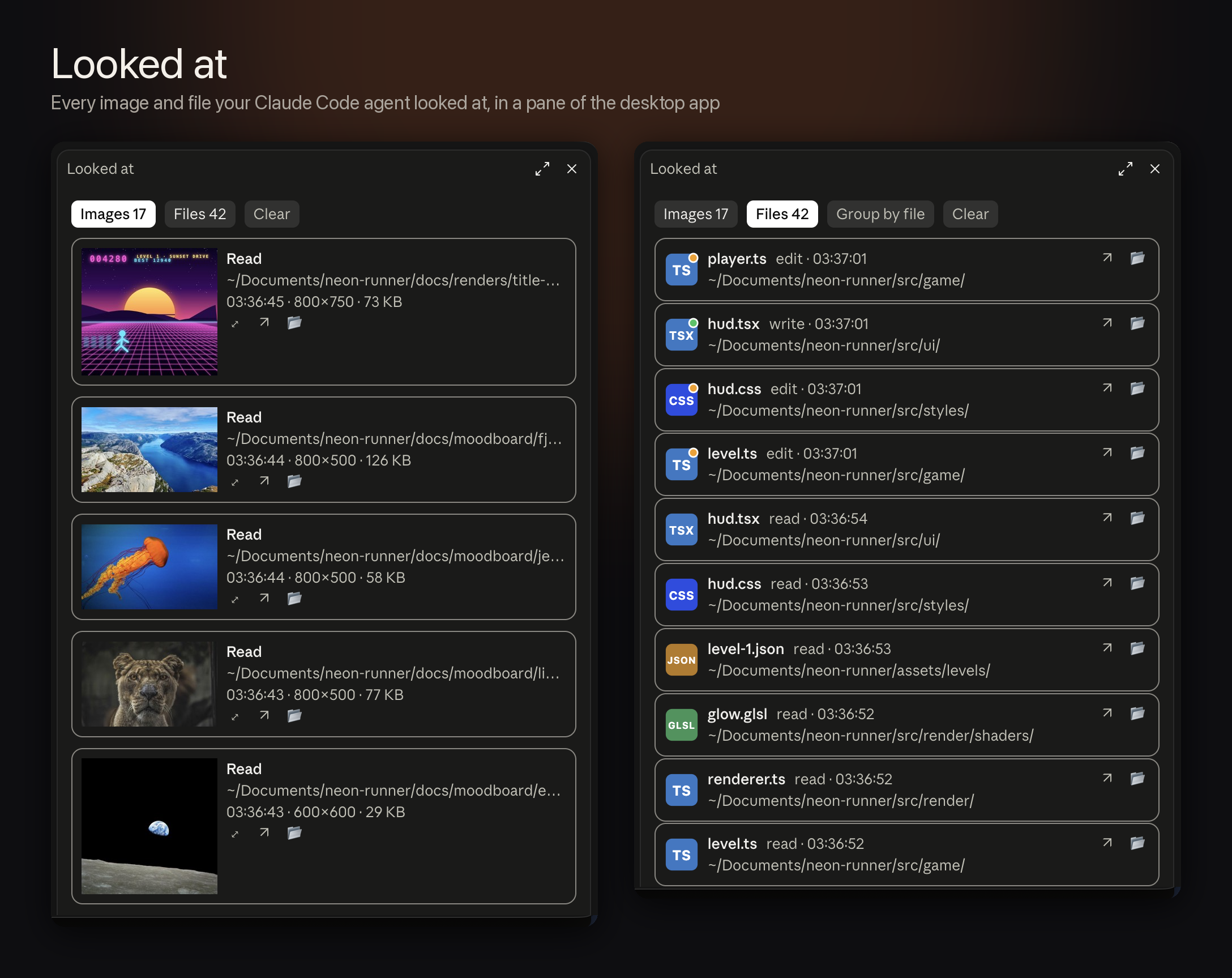The width and height of the screenshot is (1232, 978).
Task: Select Images 17 tab in right pane
Action: (695, 213)
